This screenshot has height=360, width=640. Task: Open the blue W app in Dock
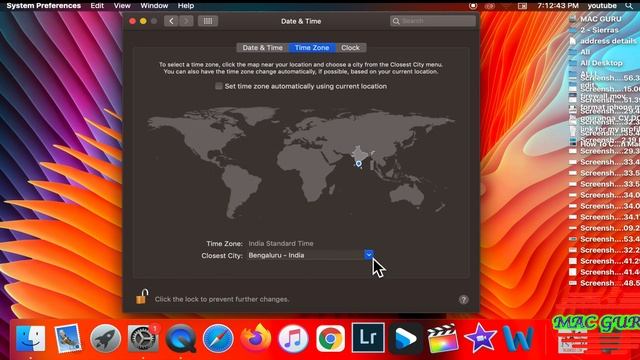518,338
